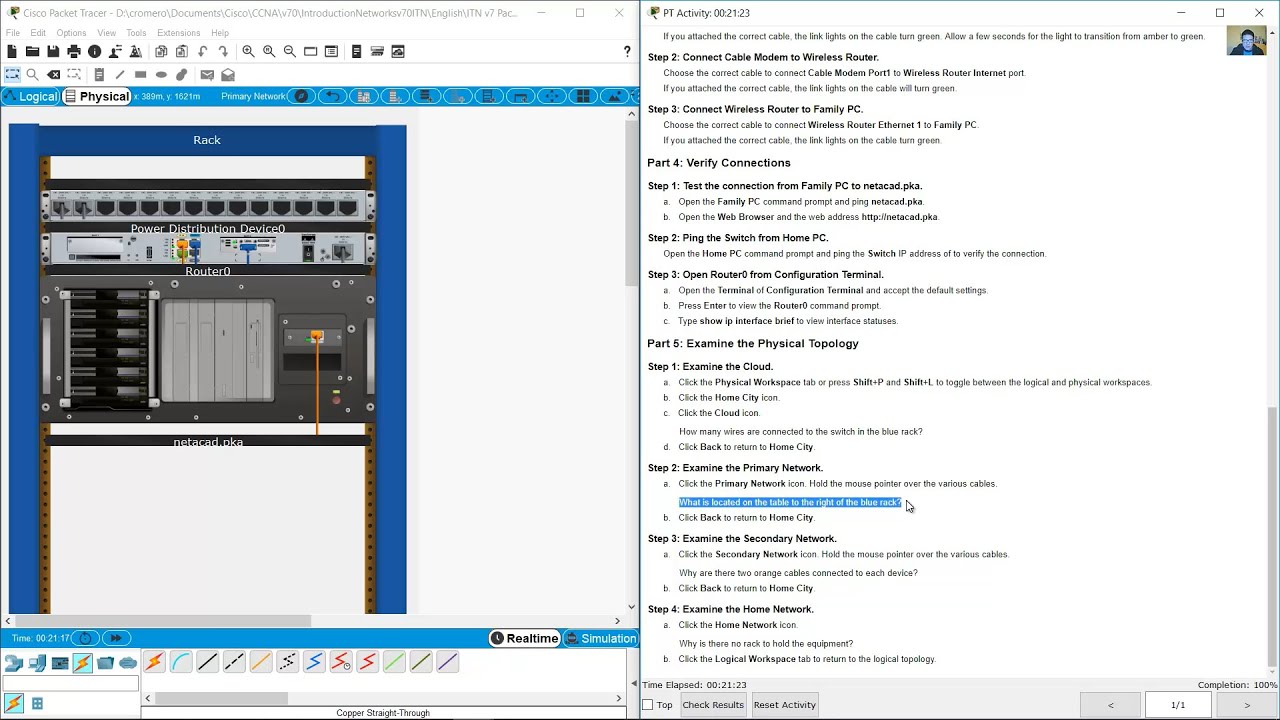Switch to the Physical workspace tab
Image resolution: width=1280 pixels, height=720 pixels.
[x=97, y=96]
